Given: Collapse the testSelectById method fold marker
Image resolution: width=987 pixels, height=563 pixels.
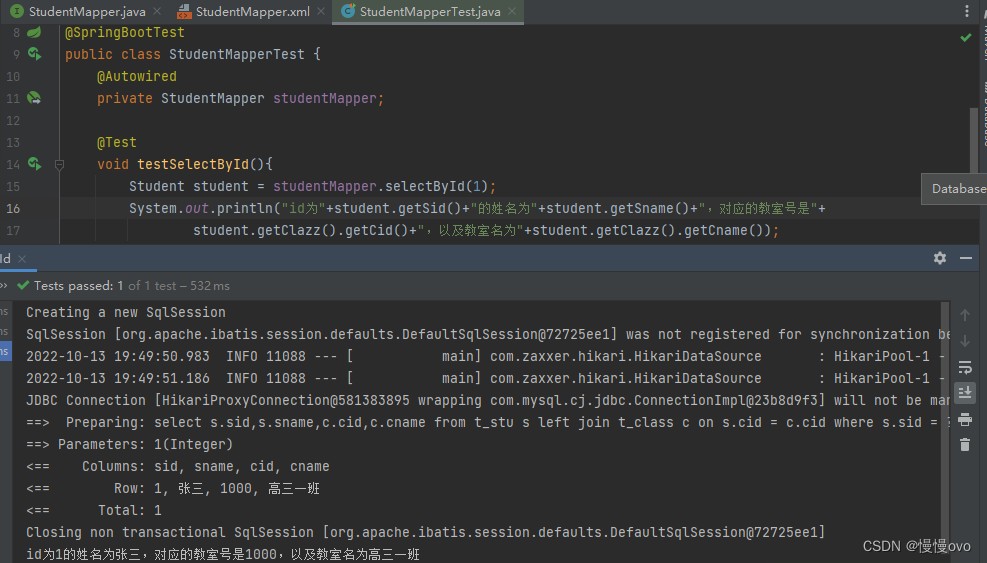Looking at the screenshot, I should click(59, 165).
